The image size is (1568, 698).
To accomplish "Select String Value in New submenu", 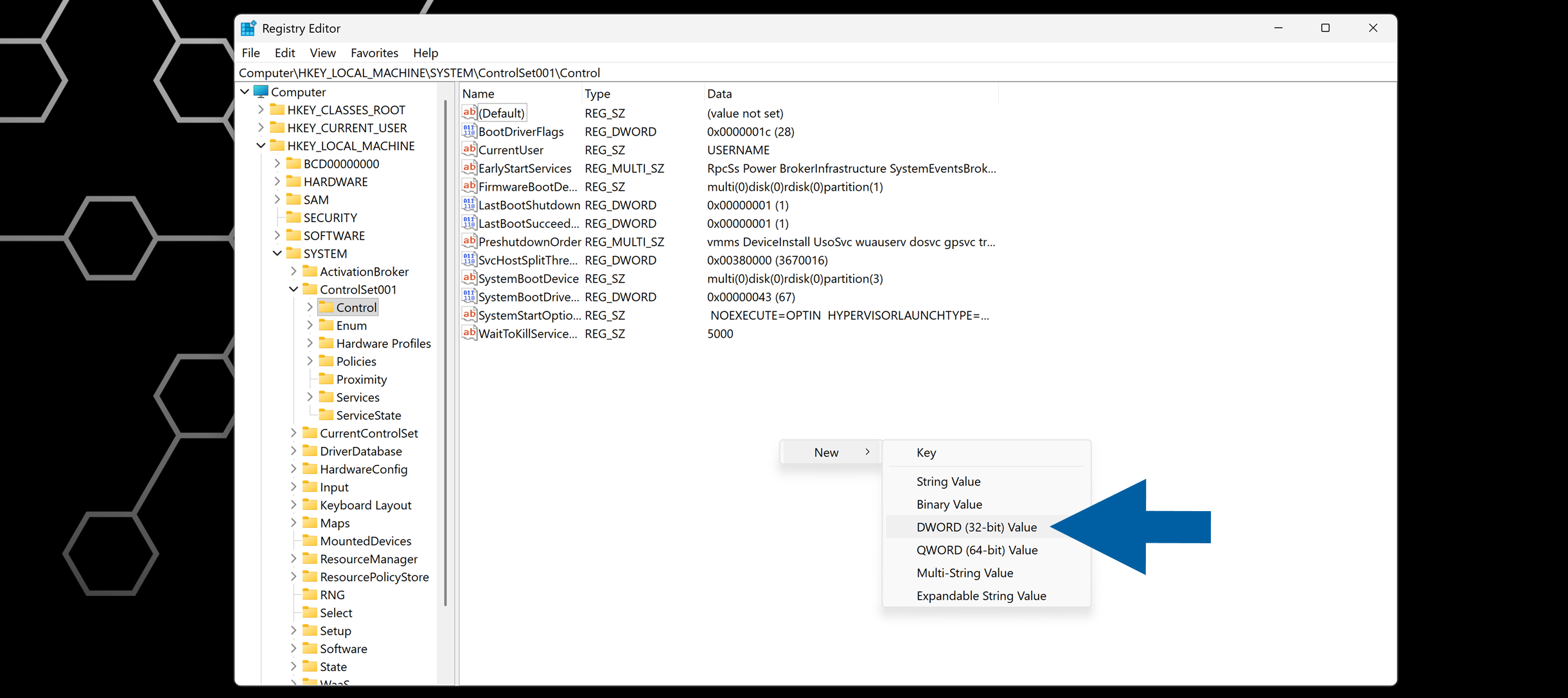I will [948, 482].
